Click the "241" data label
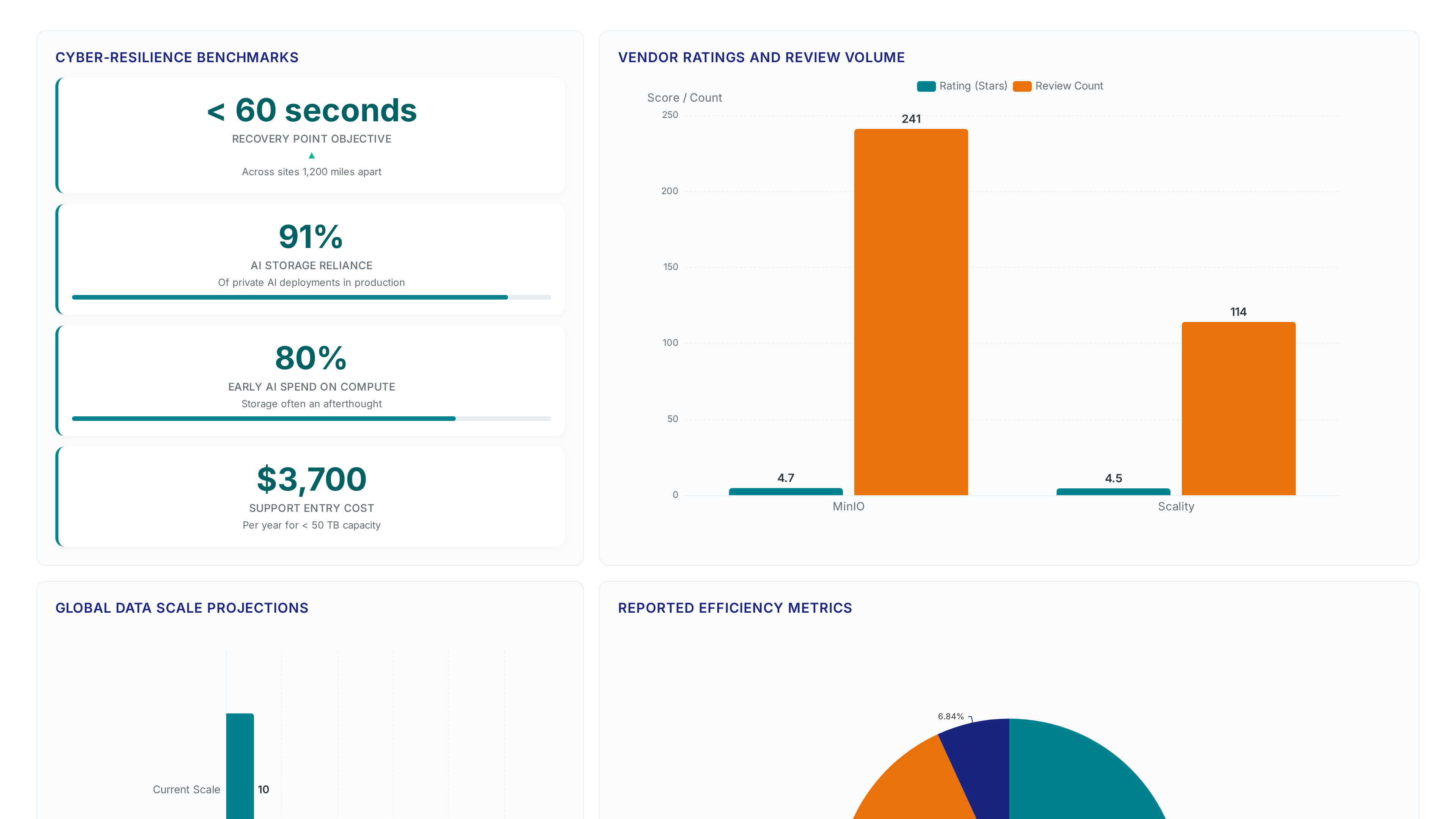 coord(911,119)
